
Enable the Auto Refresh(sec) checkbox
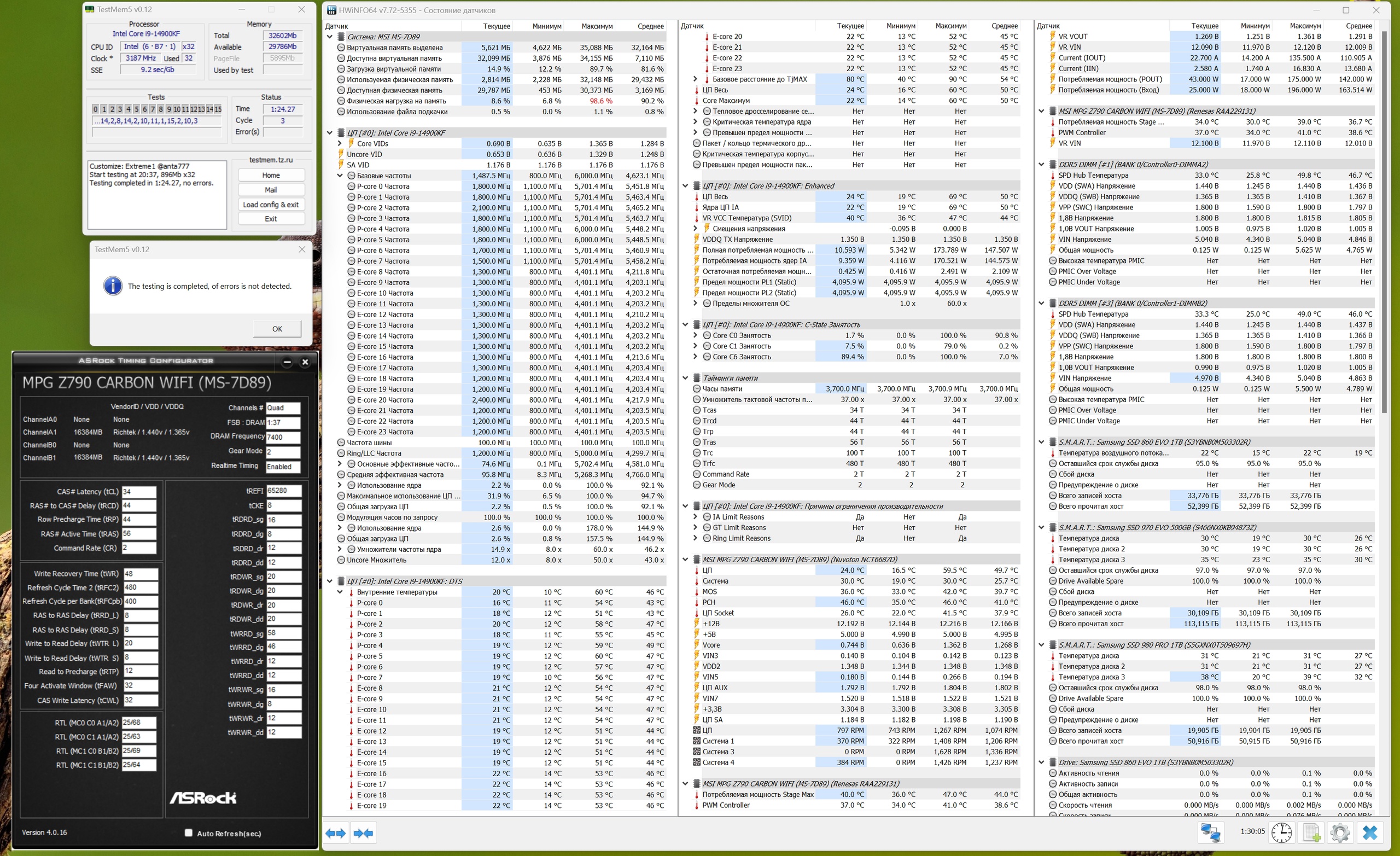pyautogui.click(x=189, y=832)
